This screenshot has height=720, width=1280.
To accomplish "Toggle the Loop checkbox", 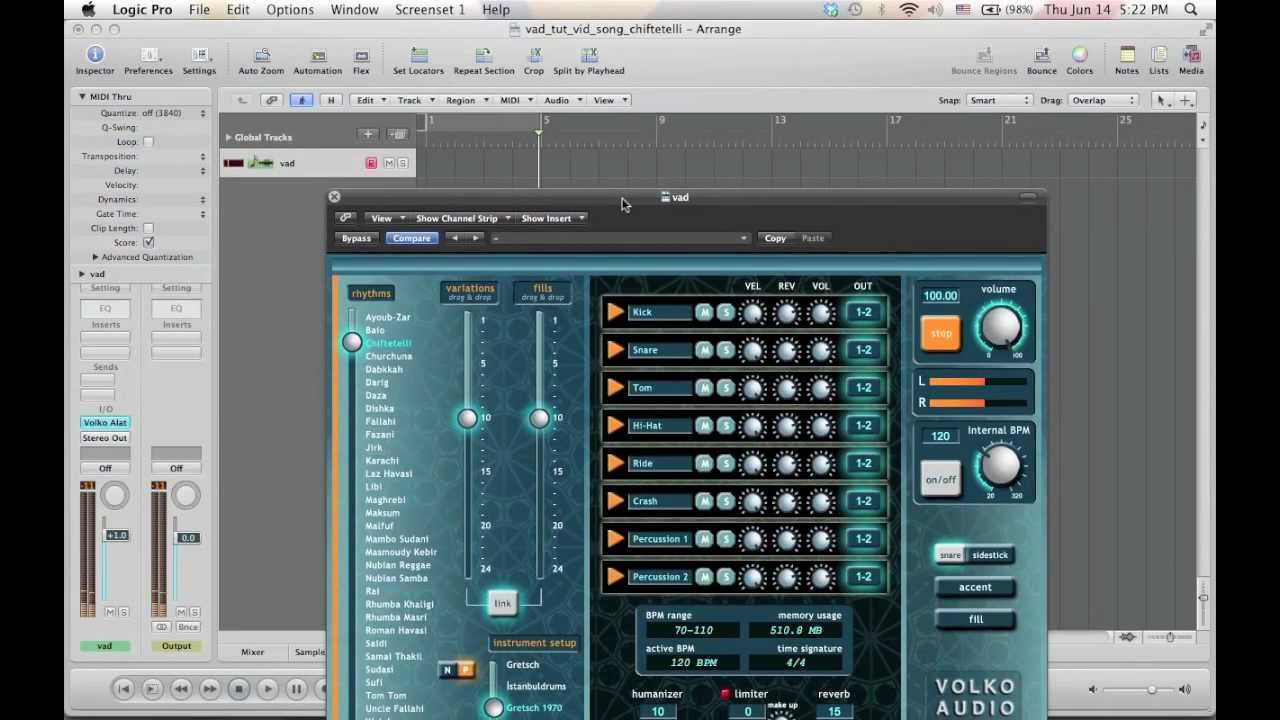I will 148,142.
